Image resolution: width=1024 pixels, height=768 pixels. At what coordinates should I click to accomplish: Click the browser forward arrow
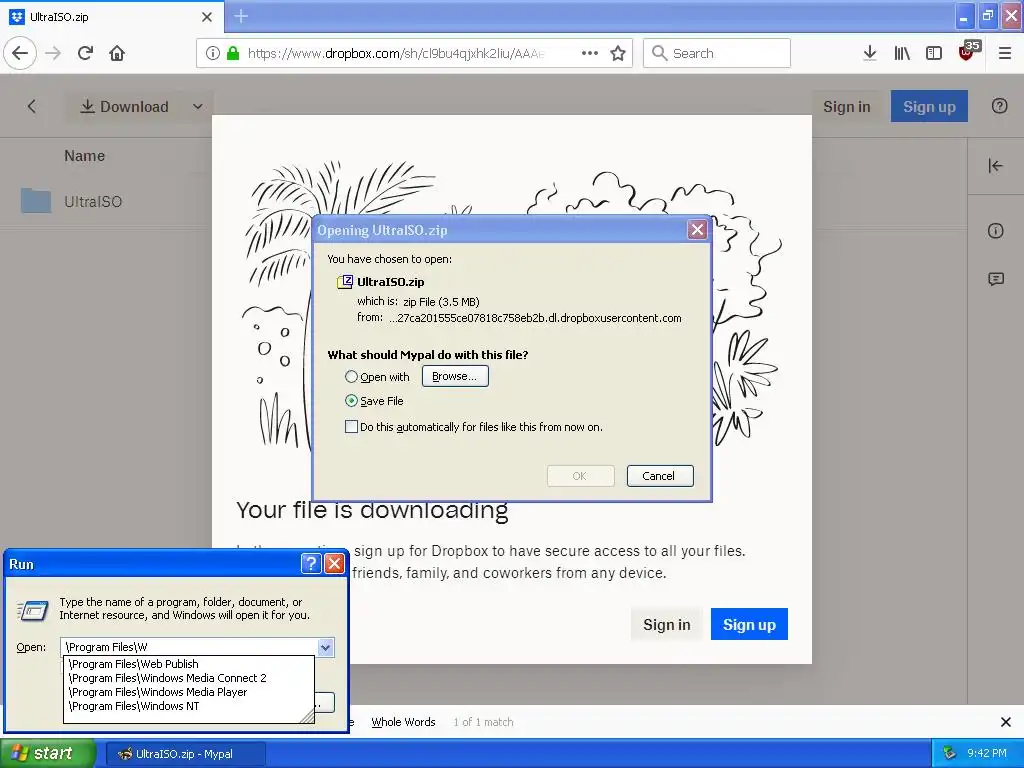tap(53, 53)
